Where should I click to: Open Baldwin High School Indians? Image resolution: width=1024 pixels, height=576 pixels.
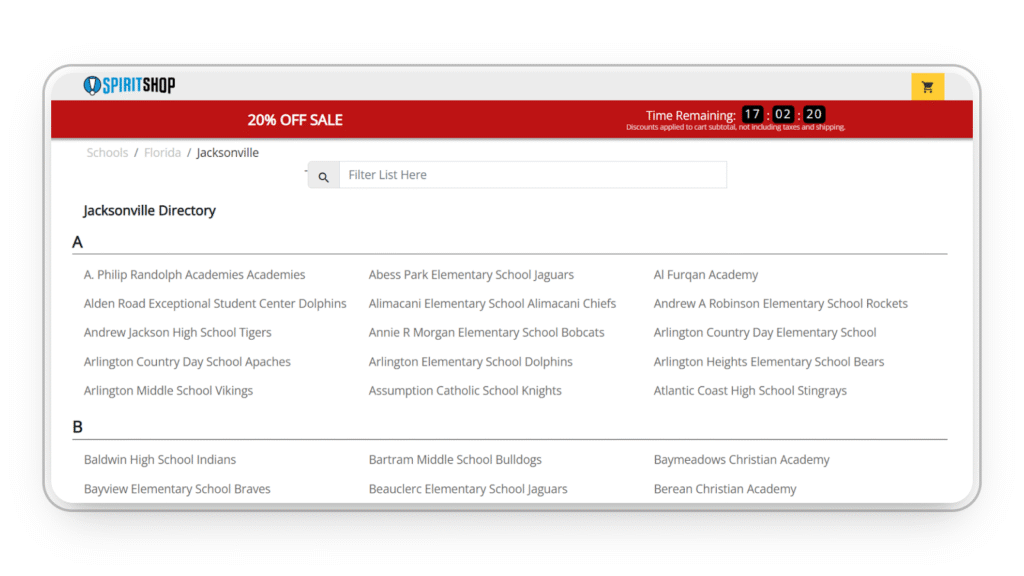pos(160,460)
